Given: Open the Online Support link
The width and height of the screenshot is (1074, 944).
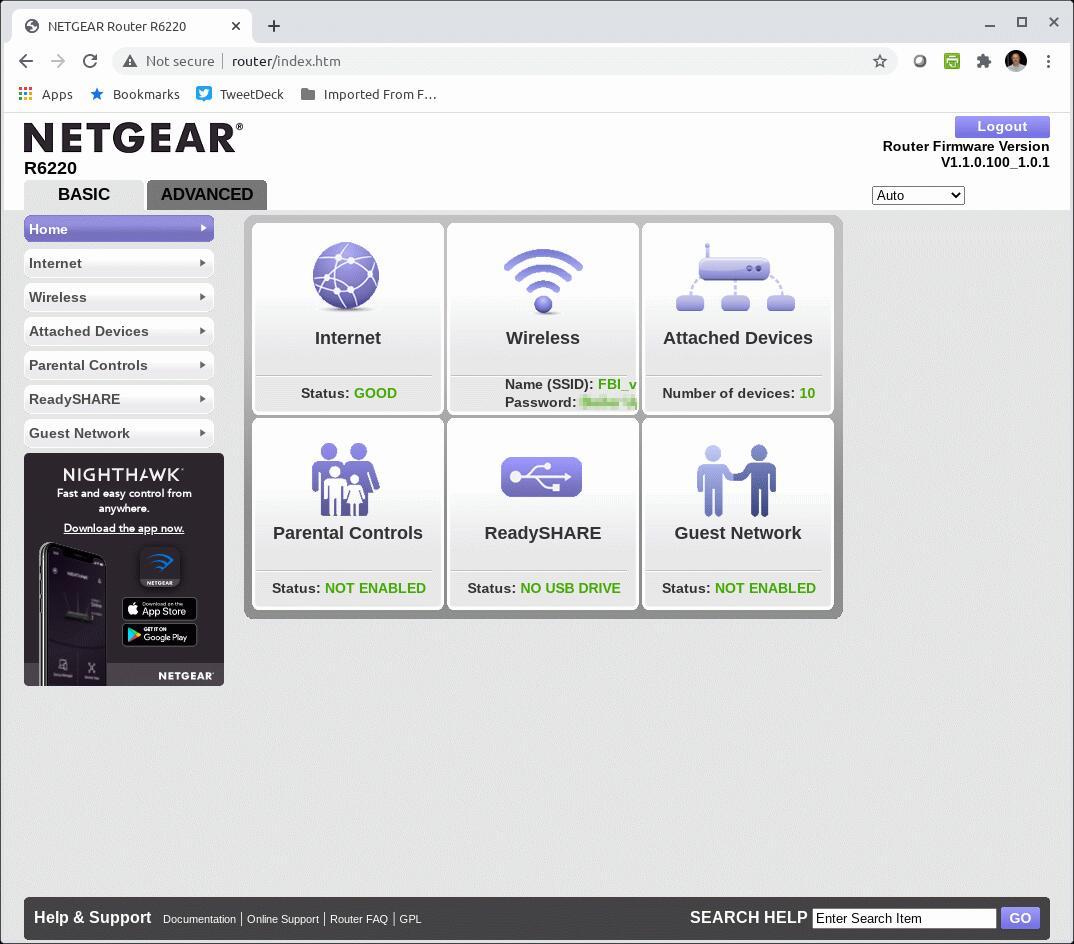Looking at the screenshot, I should click(x=283, y=919).
